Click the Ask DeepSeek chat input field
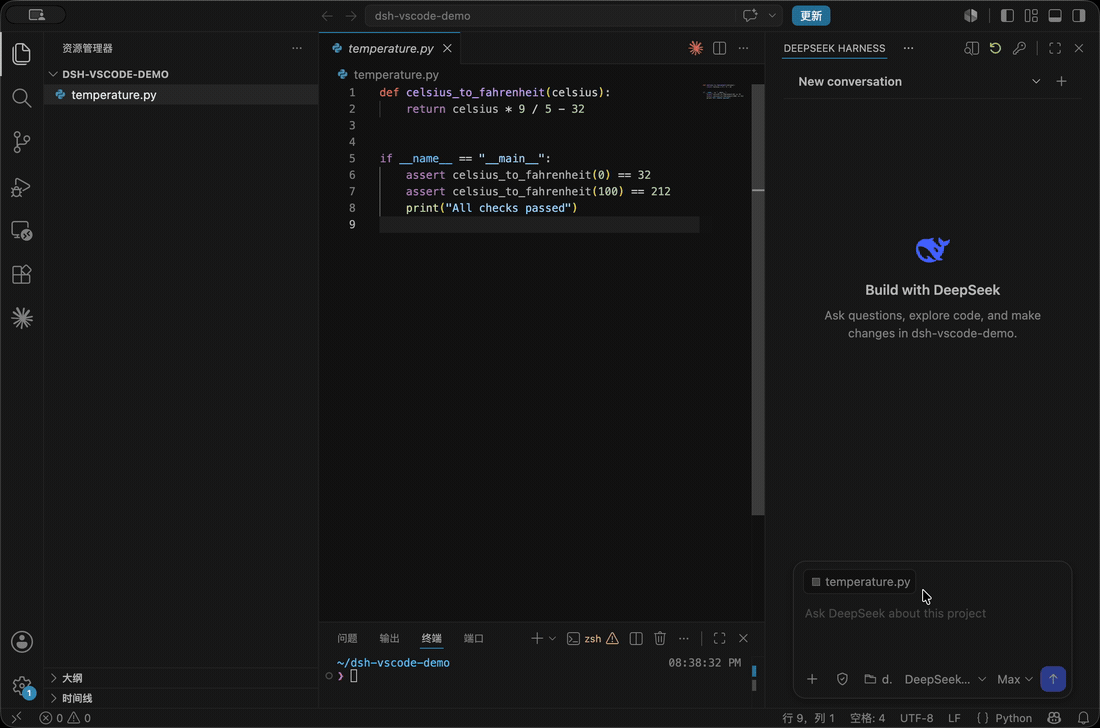This screenshot has width=1100, height=728. [932, 613]
